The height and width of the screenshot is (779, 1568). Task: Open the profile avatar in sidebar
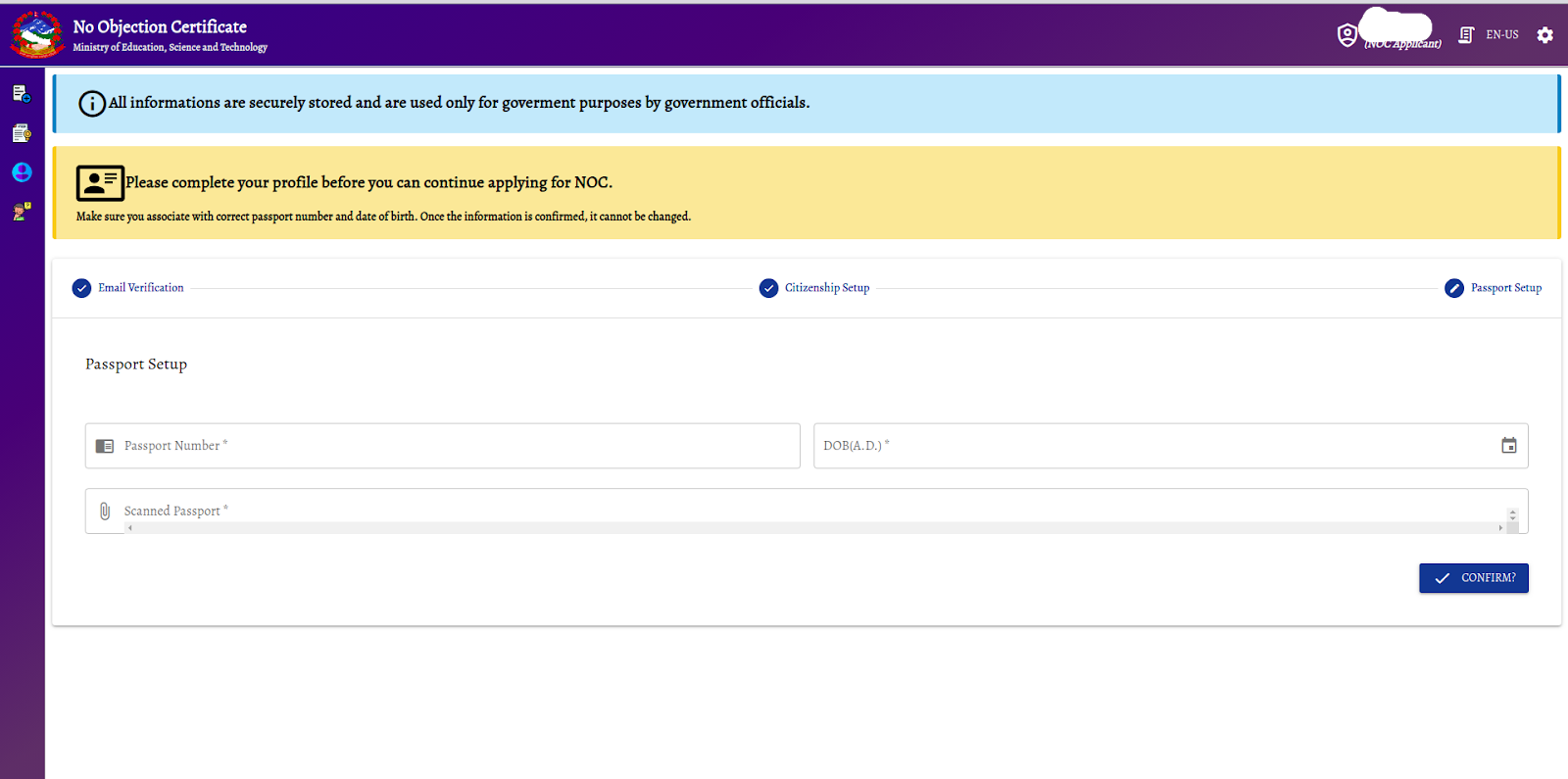coord(22,172)
